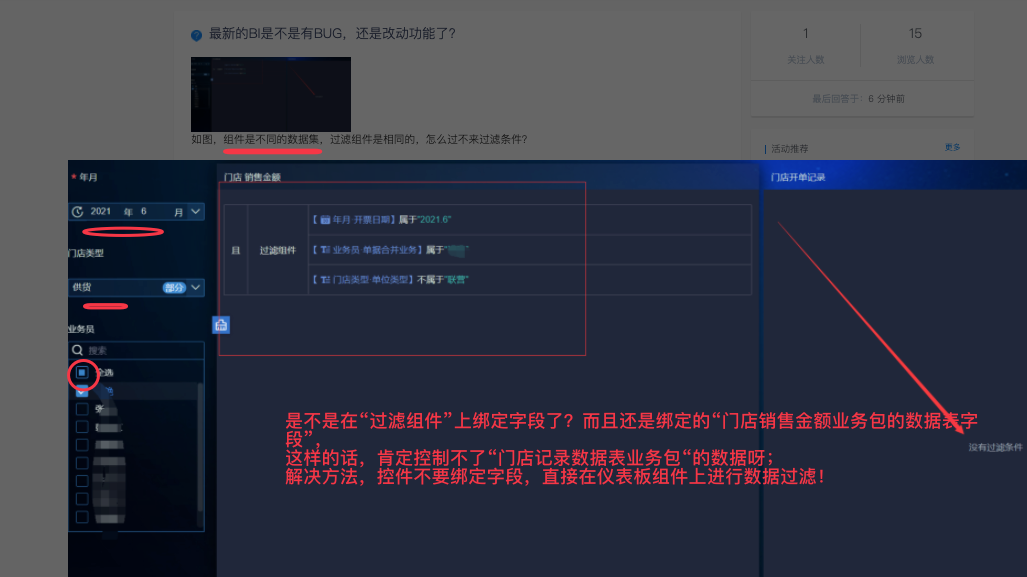Click the calendar icon in the 年月·开票日期 filter
This screenshot has width=1027, height=577.
(325, 220)
